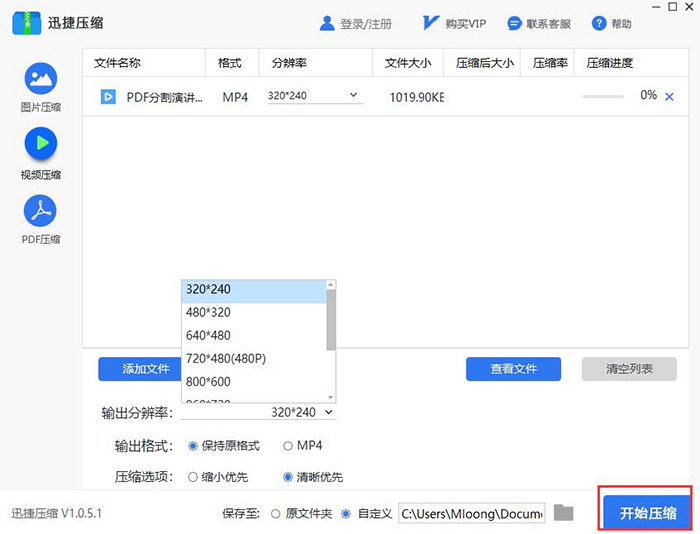Open 联系客服 contact support
700x534 pixels.
pos(548,24)
